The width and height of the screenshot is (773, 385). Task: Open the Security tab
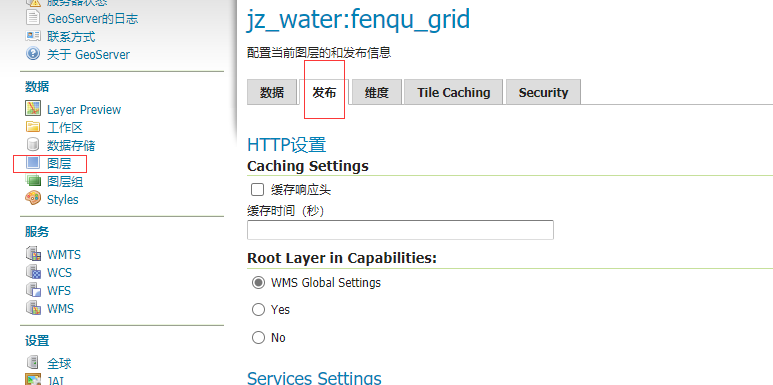(x=543, y=92)
